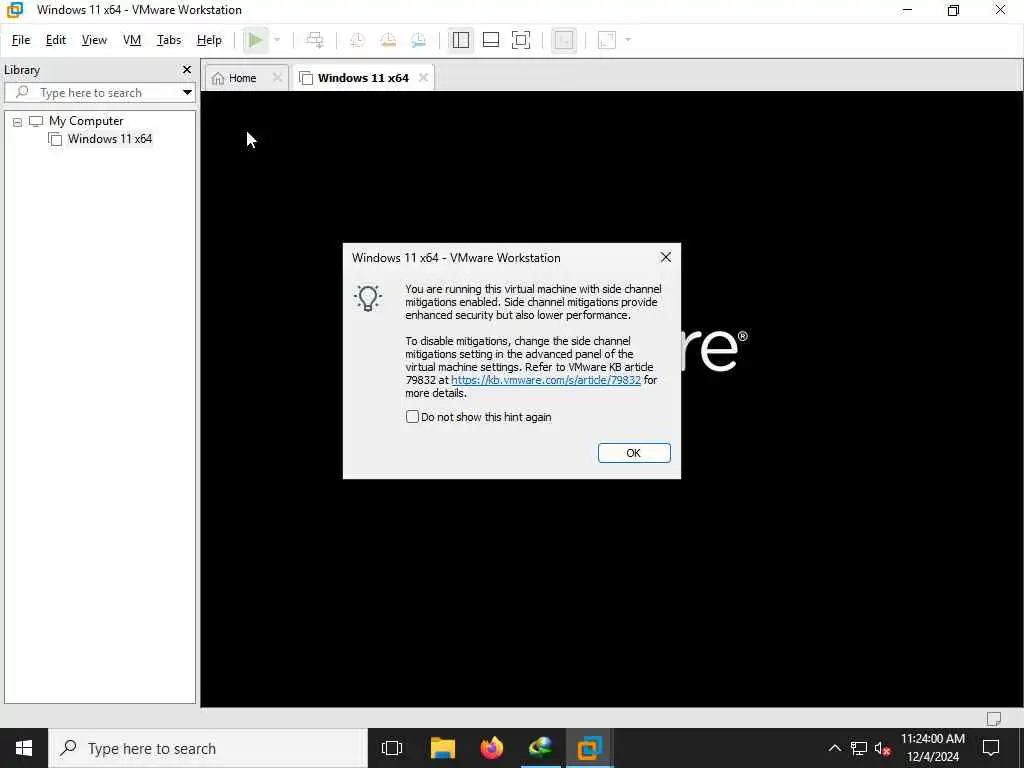This screenshot has width=1024, height=768.
Task: Click the muted volume tray icon
Action: 882,748
